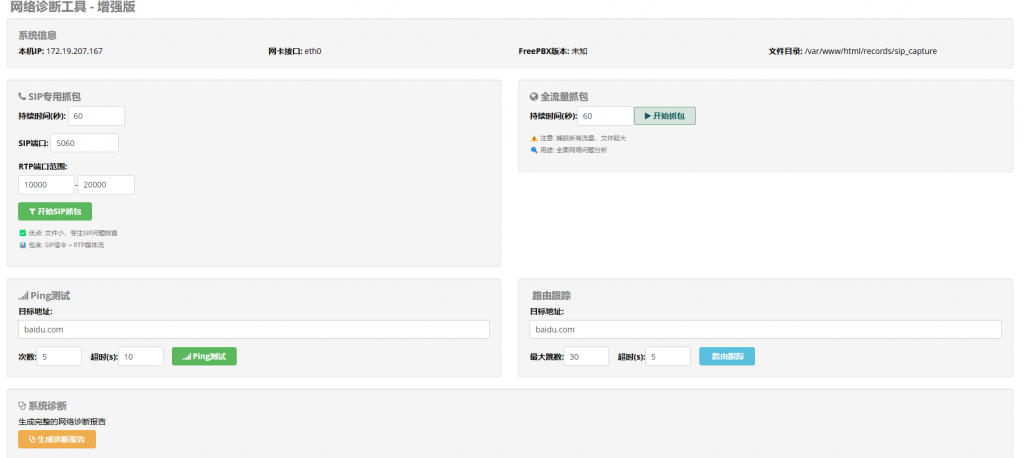Click RTP range start field 10000

(x=46, y=185)
